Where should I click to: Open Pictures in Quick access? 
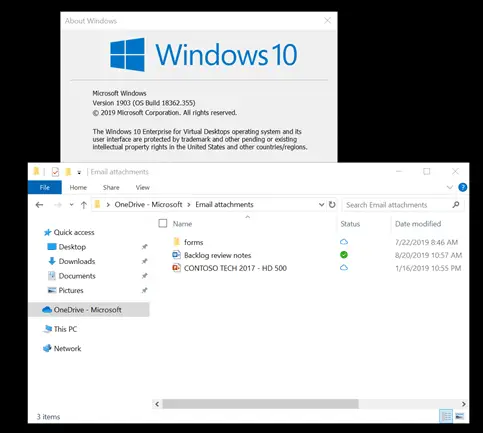pyautogui.click(x=71, y=290)
